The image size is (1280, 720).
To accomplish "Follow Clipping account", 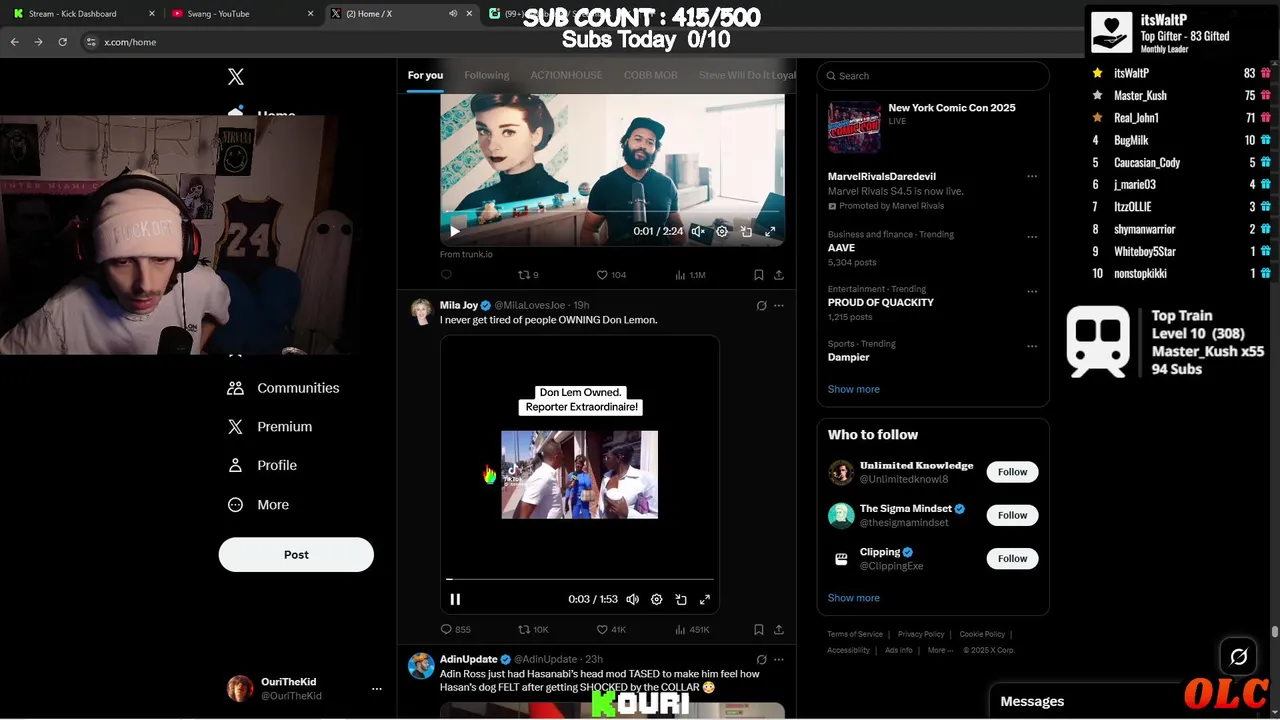I will click(x=1012, y=559).
